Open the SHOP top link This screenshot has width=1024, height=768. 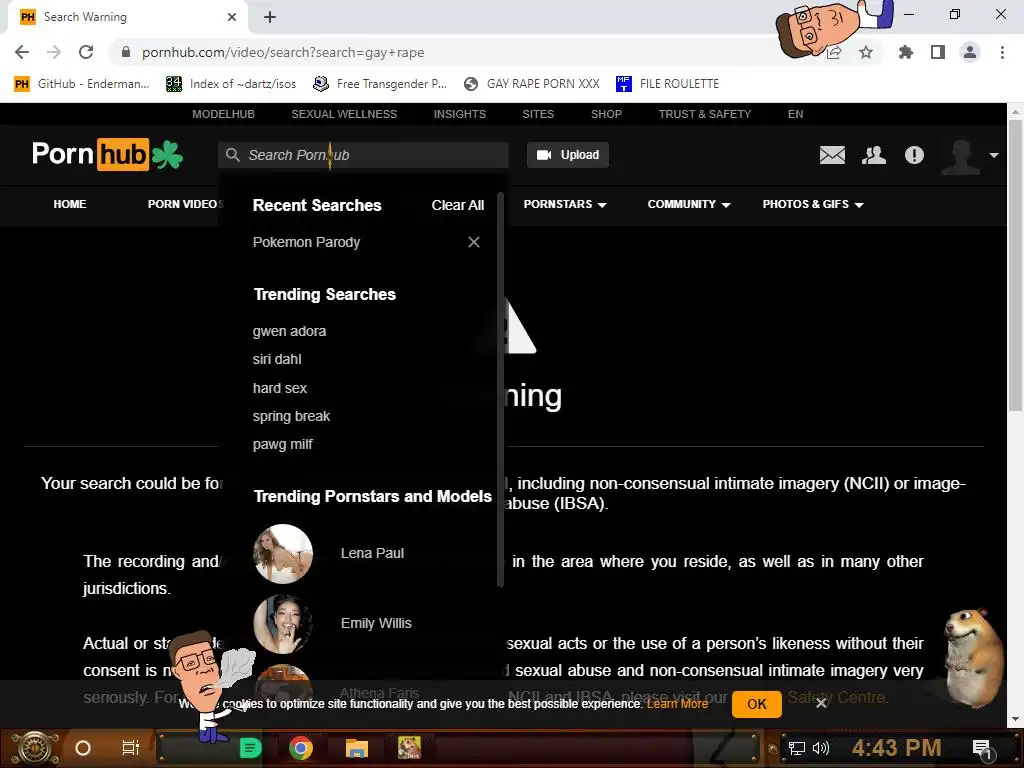(x=606, y=114)
